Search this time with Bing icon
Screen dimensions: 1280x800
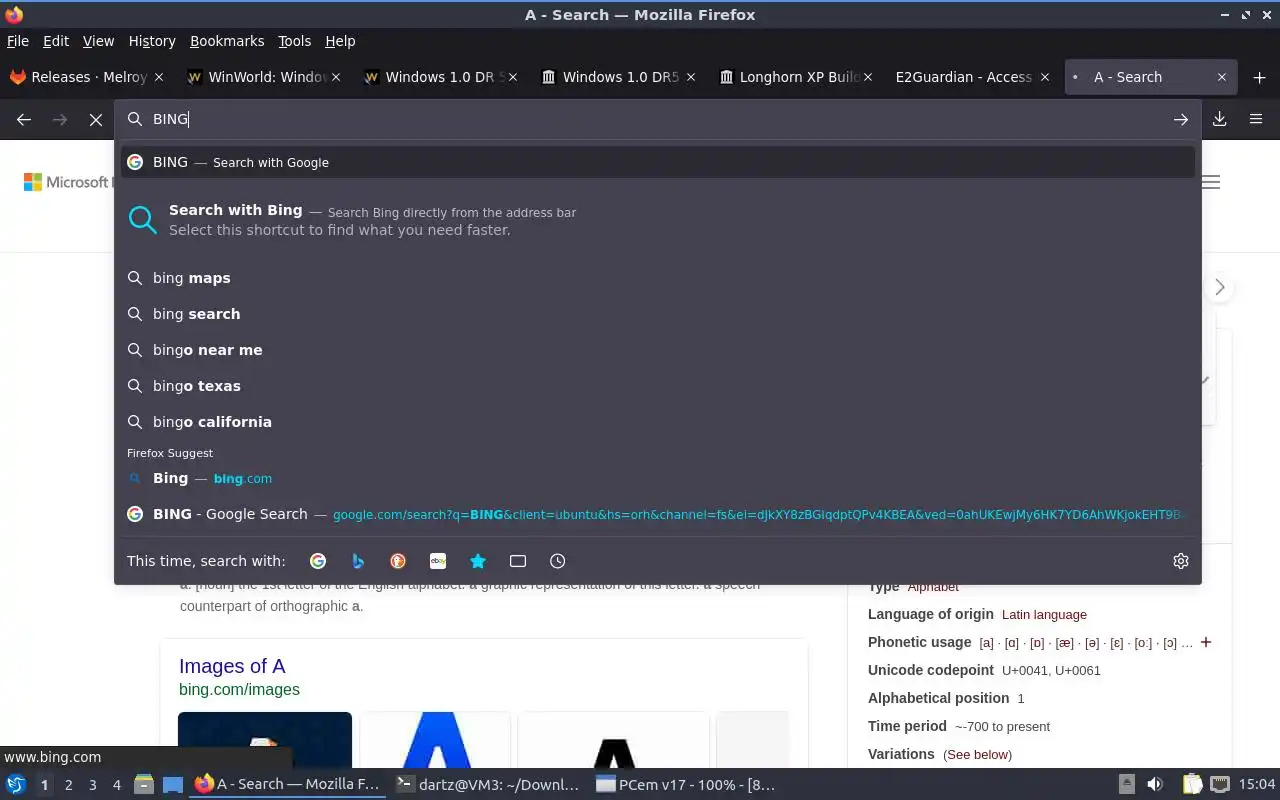(358, 561)
